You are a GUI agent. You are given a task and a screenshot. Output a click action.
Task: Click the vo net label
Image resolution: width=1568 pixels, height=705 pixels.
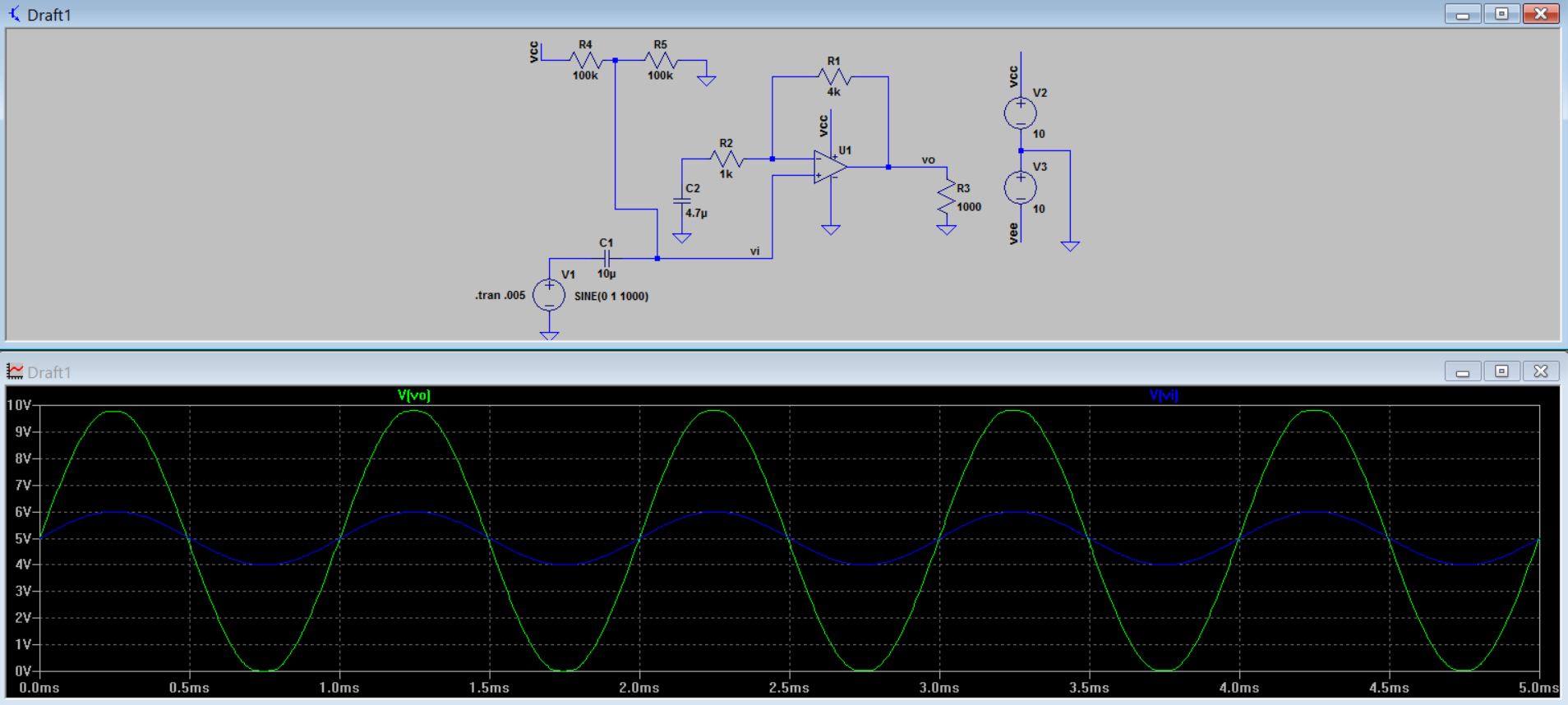coord(929,159)
